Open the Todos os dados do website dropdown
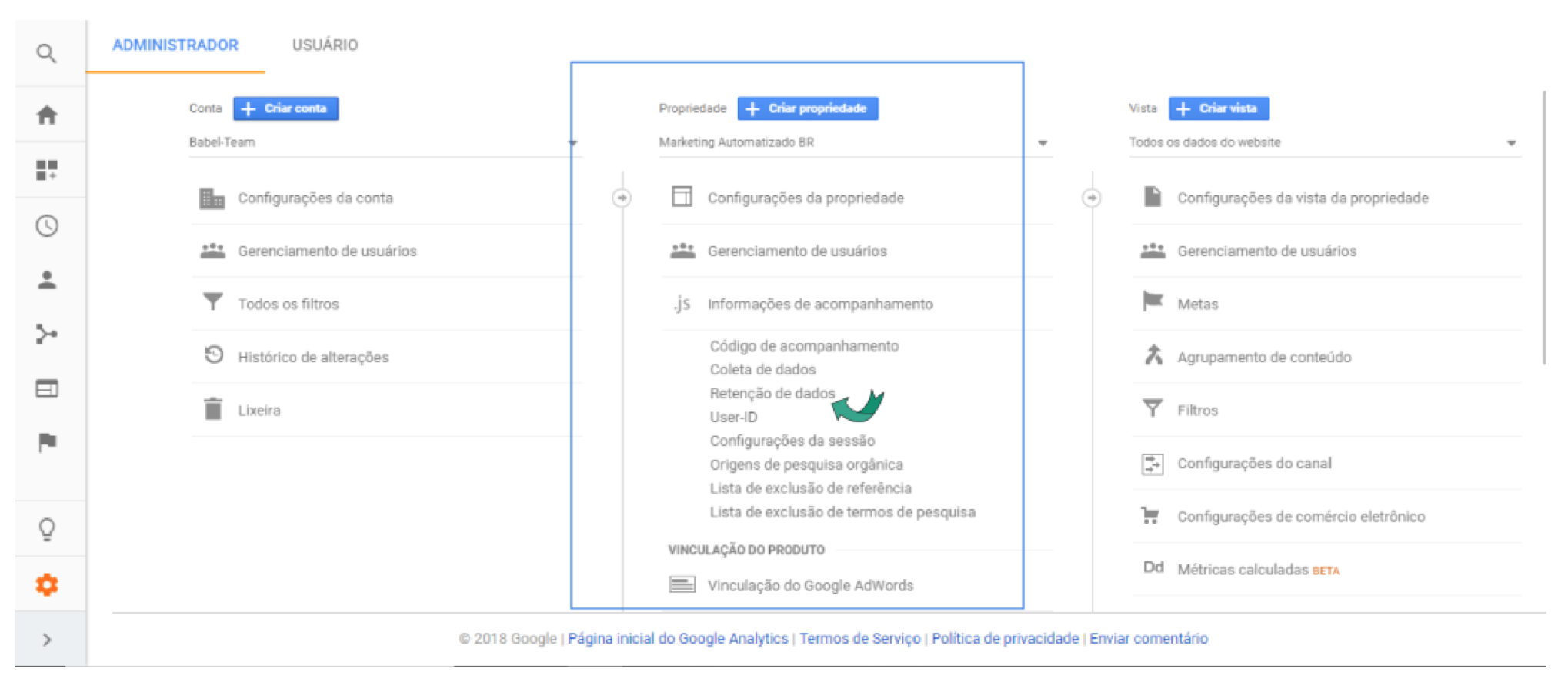This screenshot has height=692, width=1568. (1324, 142)
